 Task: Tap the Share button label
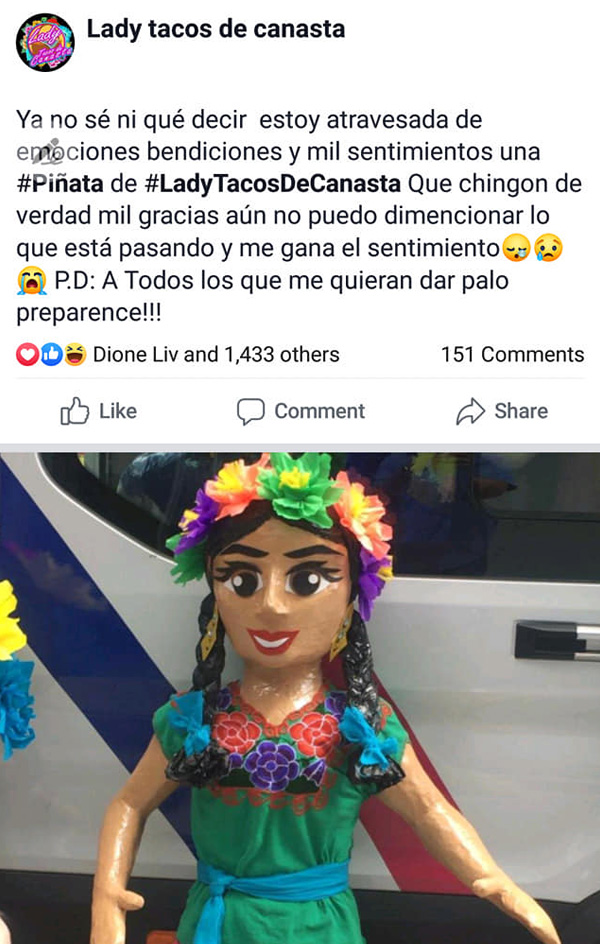521,411
